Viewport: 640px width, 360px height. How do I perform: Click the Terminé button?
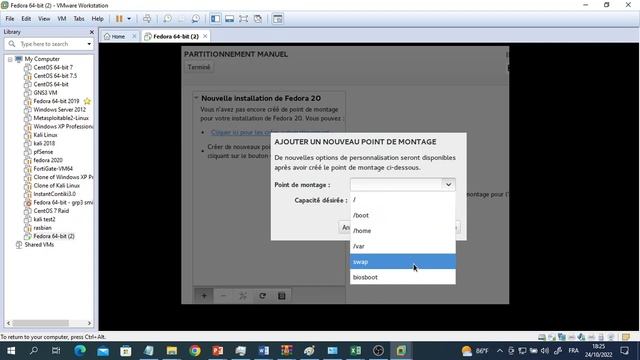coord(199,67)
